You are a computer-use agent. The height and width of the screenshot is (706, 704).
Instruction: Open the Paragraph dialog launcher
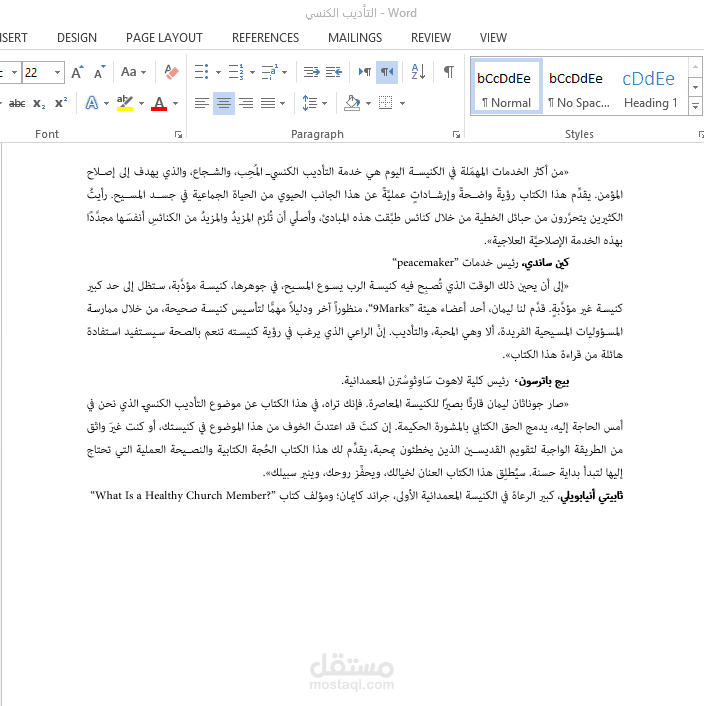pyautogui.click(x=456, y=134)
